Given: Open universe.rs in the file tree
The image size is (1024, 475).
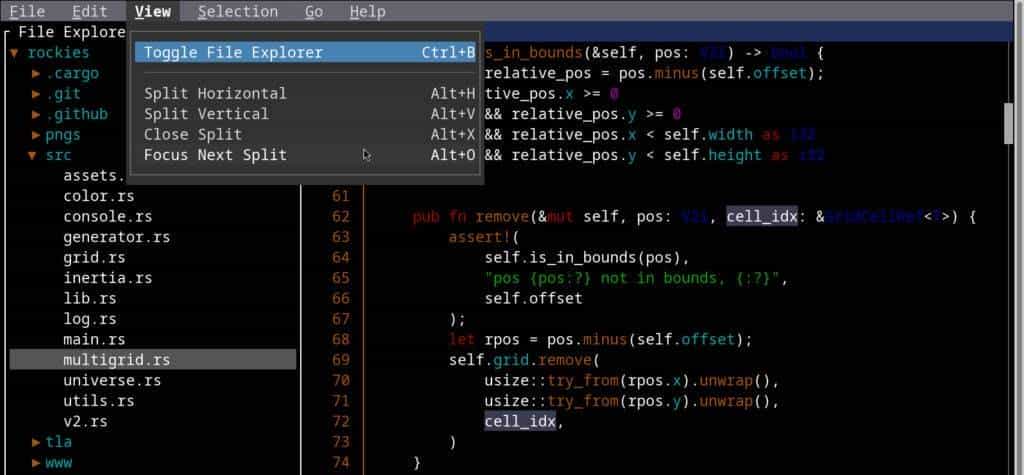Looking at the screenshot, I should pos(112,380).
